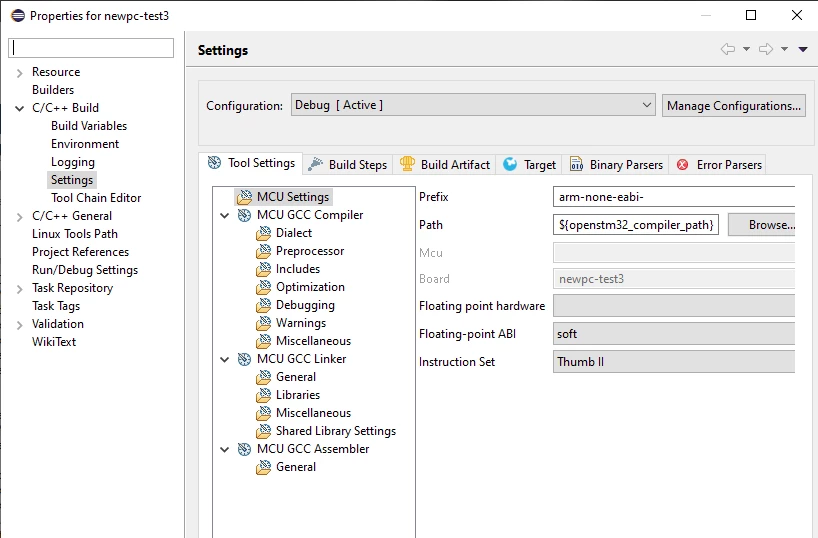Image resolution: width=818 pixels, height=538 pixels.
Task: Select Project References item
Action: (80, 252)
